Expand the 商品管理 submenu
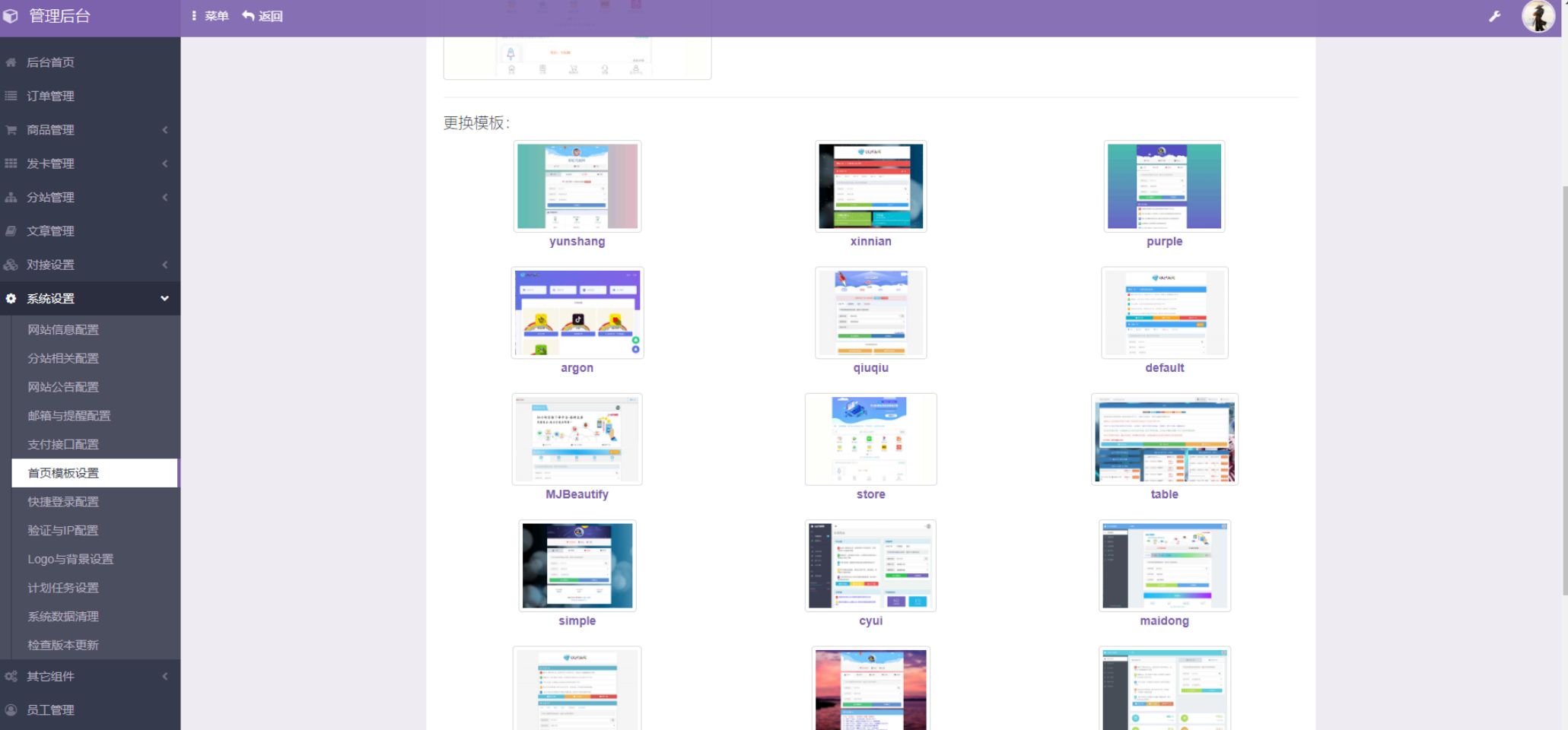 [x=90, y=129]
